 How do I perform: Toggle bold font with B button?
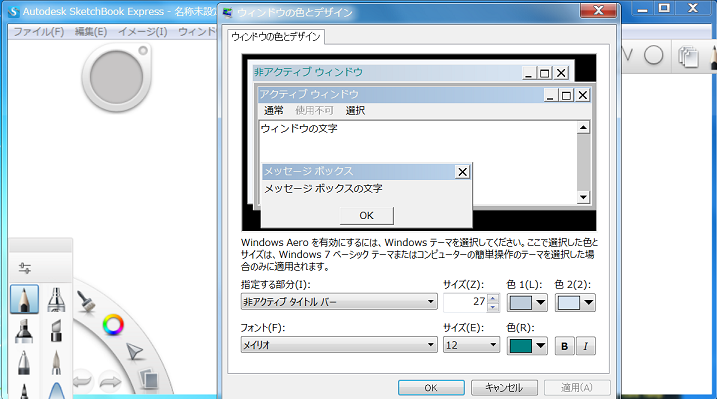tap(565, 346)
